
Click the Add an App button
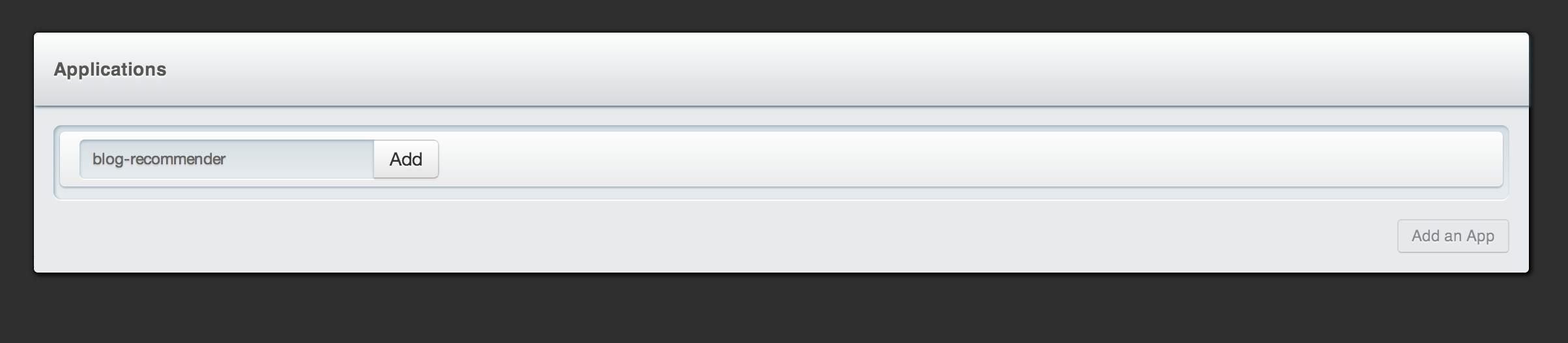(1453, 236)
